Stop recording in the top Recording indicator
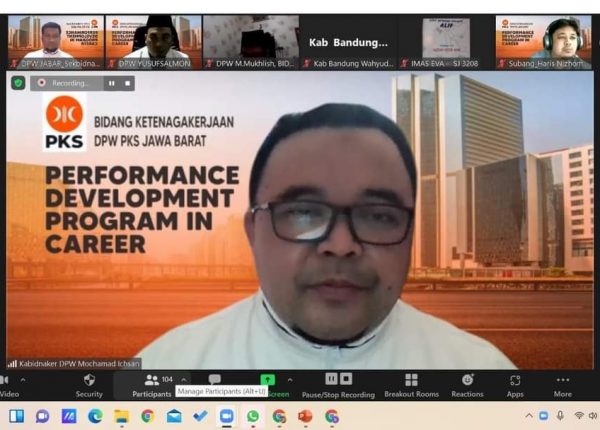This screenshot has height=430, width=600. click(127, 83)
